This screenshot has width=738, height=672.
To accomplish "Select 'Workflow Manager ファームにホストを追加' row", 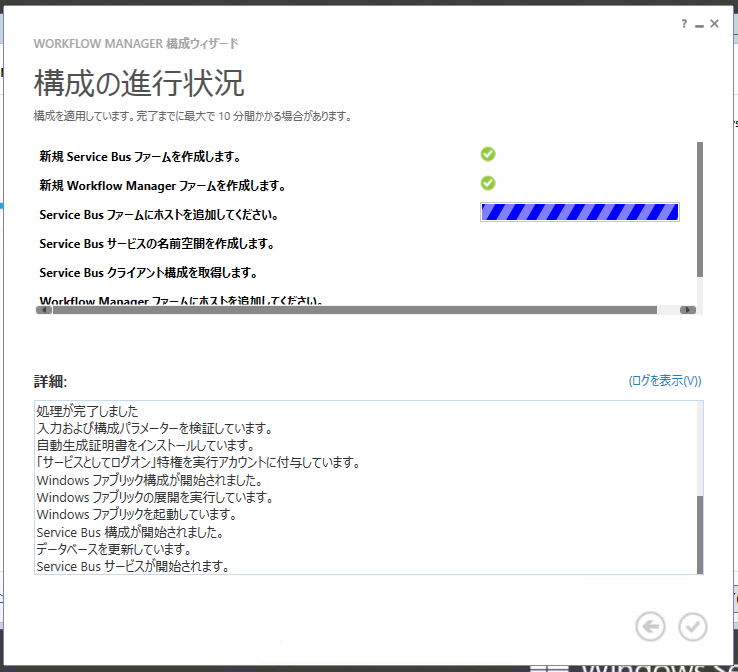I will click(x=181, y=300).
